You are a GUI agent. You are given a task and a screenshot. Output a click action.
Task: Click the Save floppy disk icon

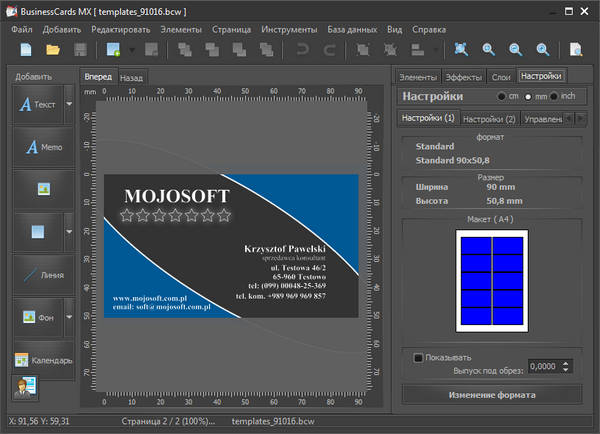[80, 50]
